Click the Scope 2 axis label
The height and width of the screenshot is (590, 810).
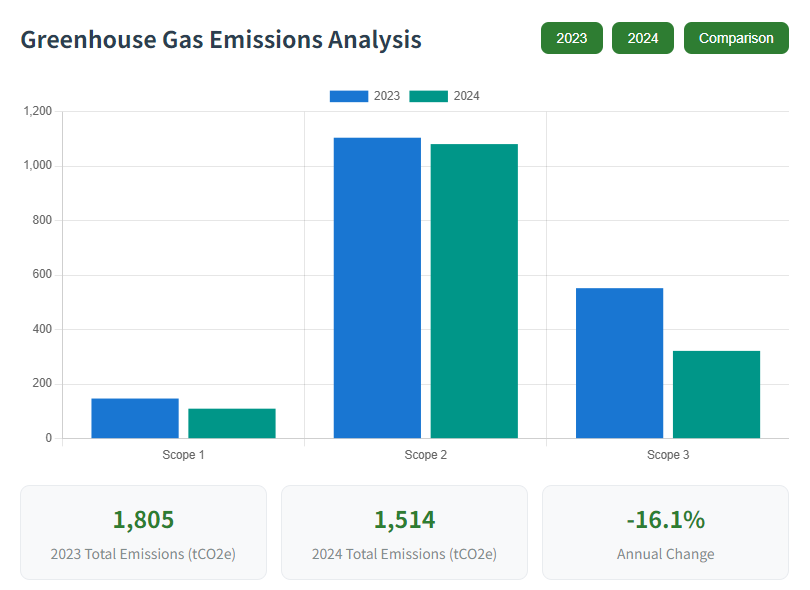coord(425,455)
